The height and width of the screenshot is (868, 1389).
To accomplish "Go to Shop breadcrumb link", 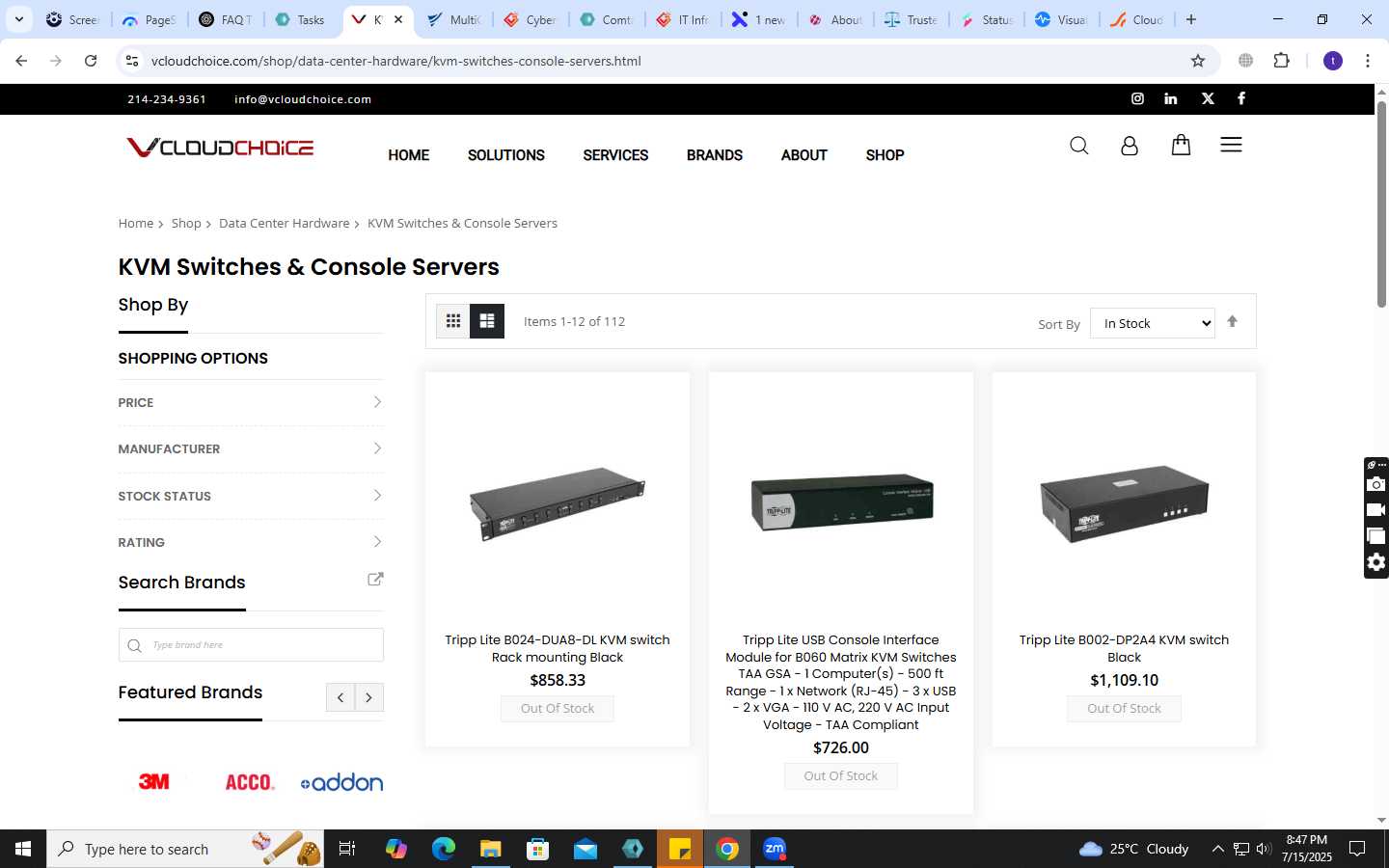I will click(186, 223).
